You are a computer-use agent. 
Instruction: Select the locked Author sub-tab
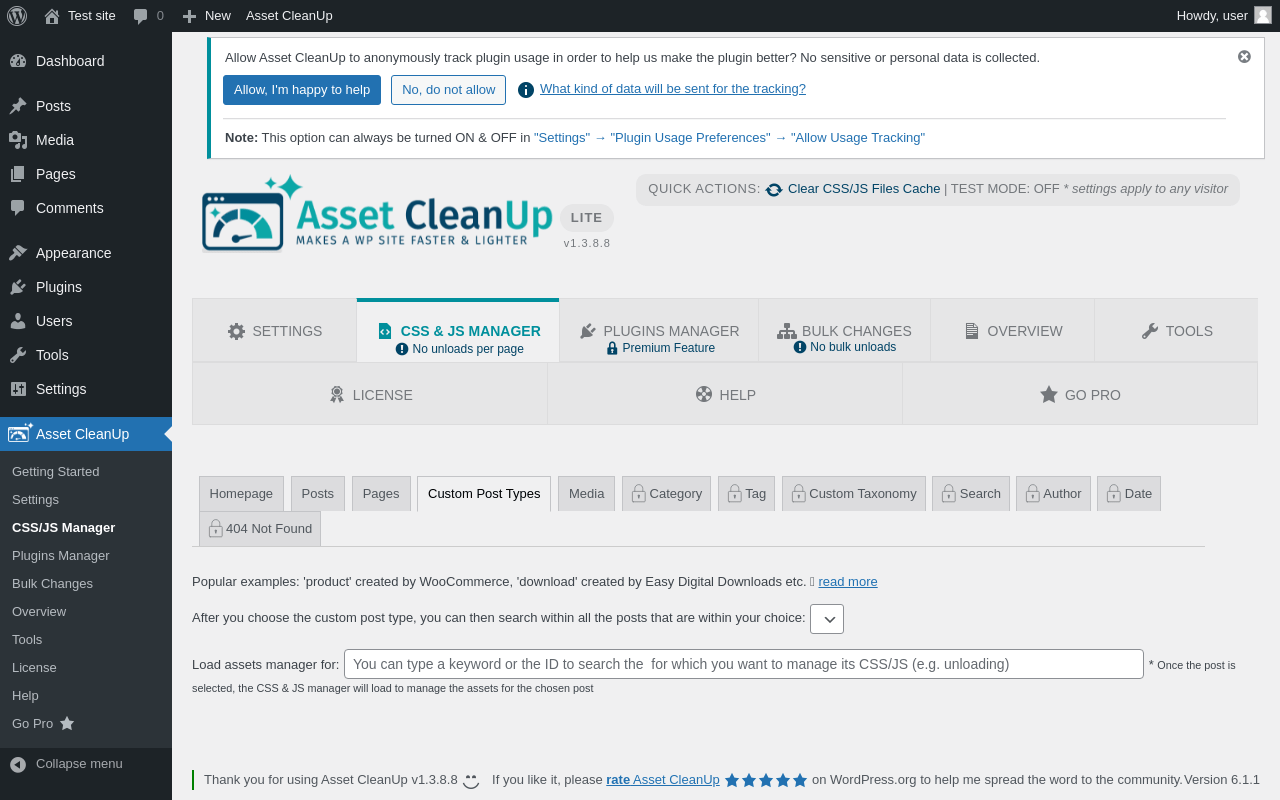pos(1053,494)
